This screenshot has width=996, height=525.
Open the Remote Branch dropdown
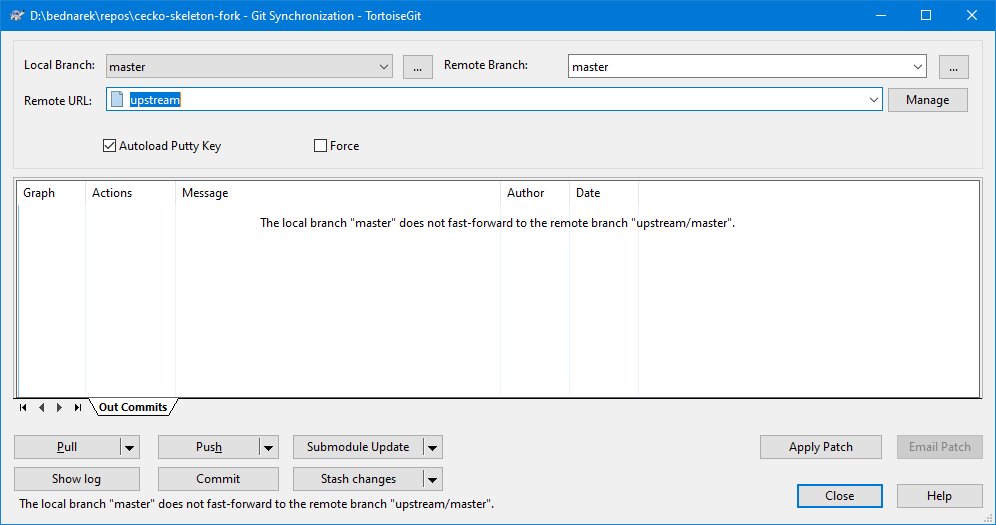pos(917,67)
